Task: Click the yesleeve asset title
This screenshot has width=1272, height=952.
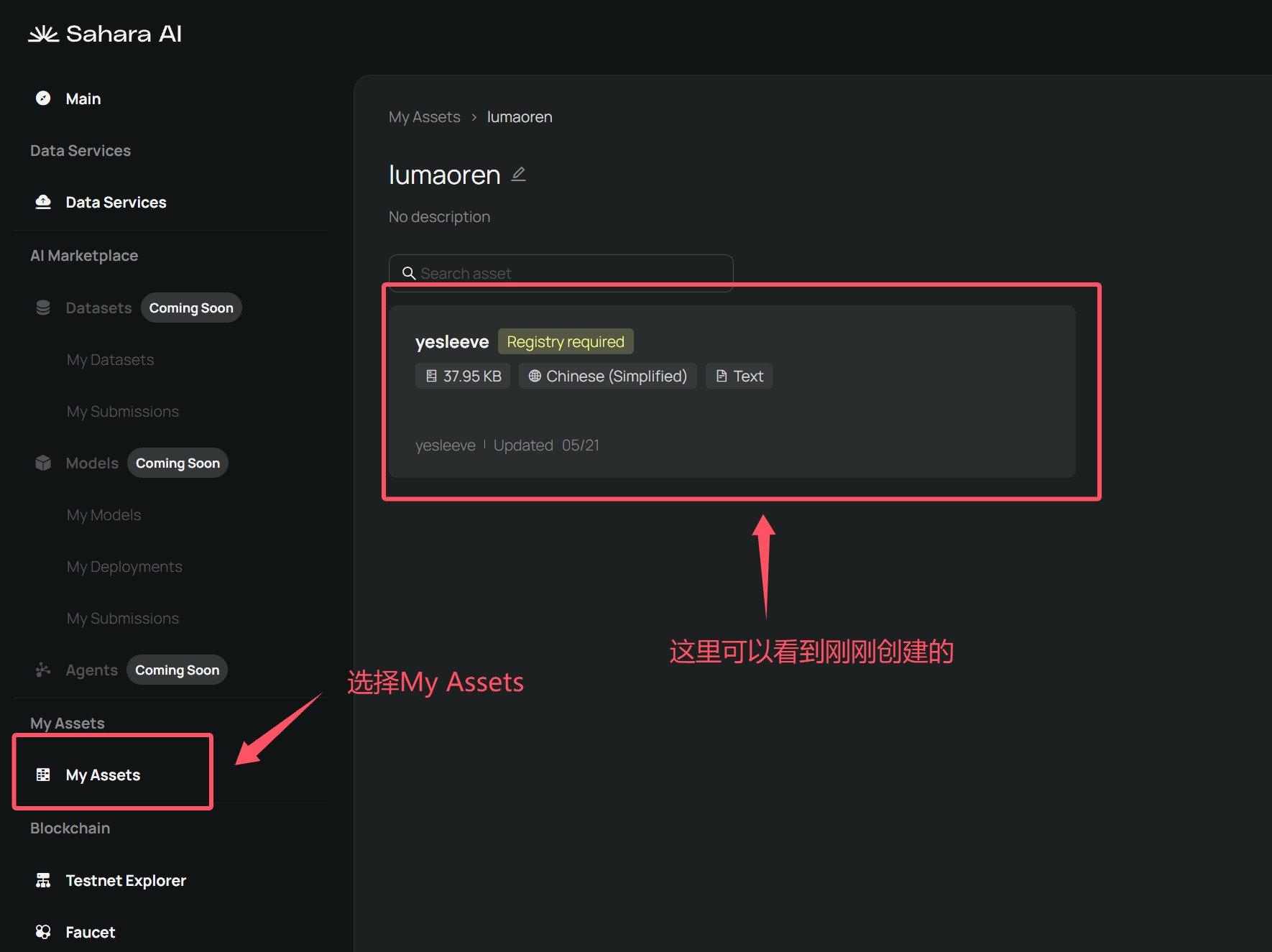Action: 452,341
